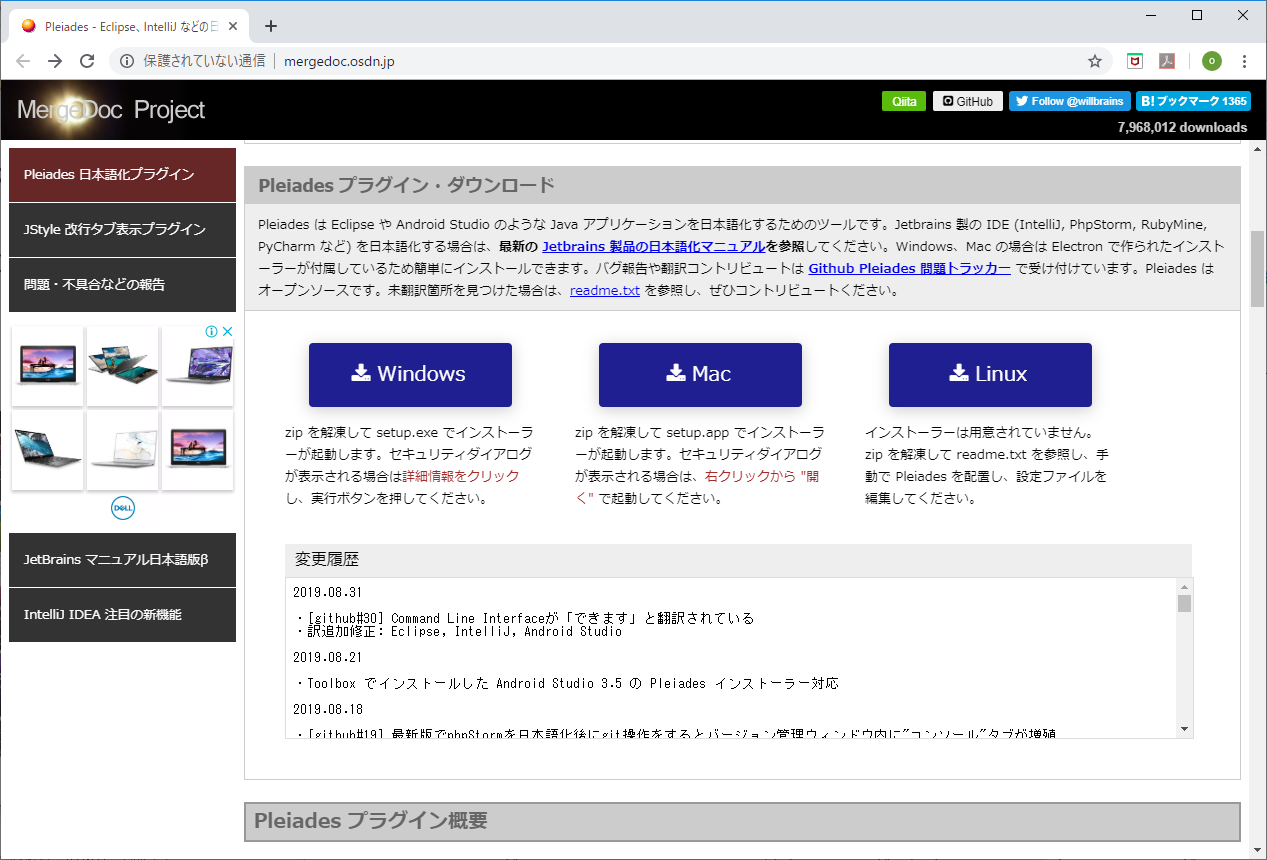The image size is (1267, 860).
Task: Click the changelog scrollbar down arrow
Action: 1185,729
